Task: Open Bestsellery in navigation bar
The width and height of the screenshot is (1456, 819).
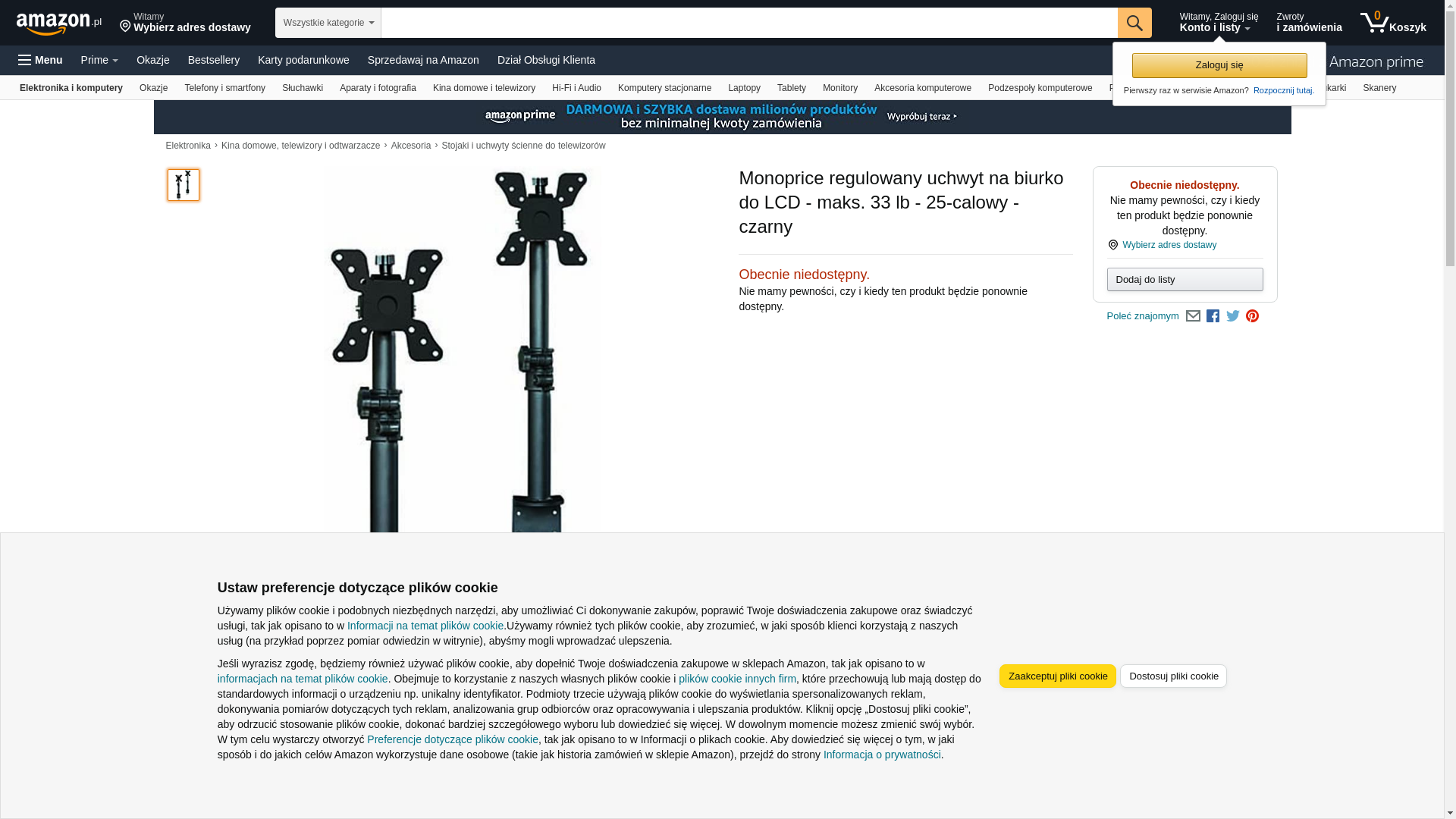Action: point(214,60)
